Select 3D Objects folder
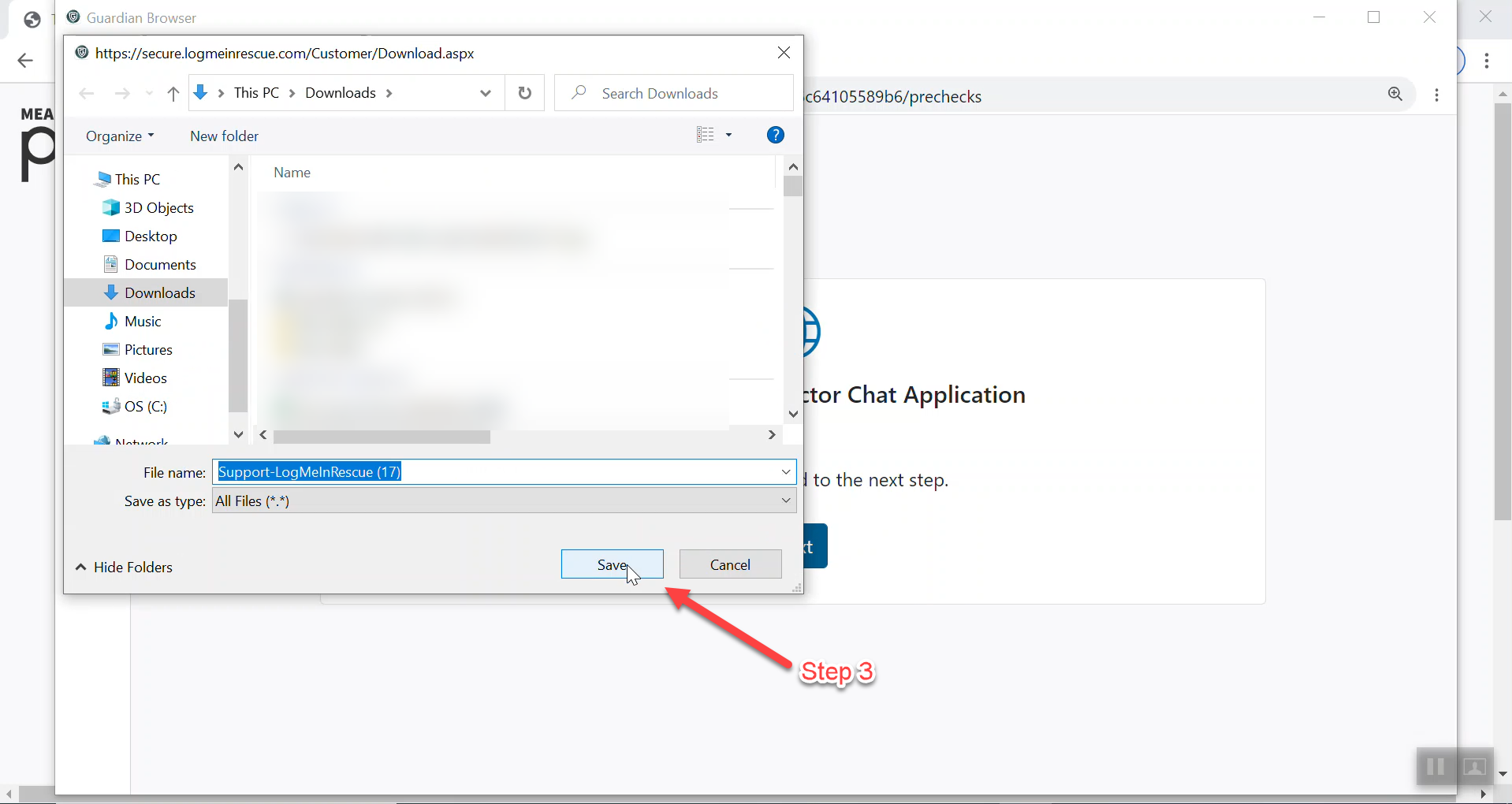The height and width of the screenshot is (804, 1512). tap(158, 207)
